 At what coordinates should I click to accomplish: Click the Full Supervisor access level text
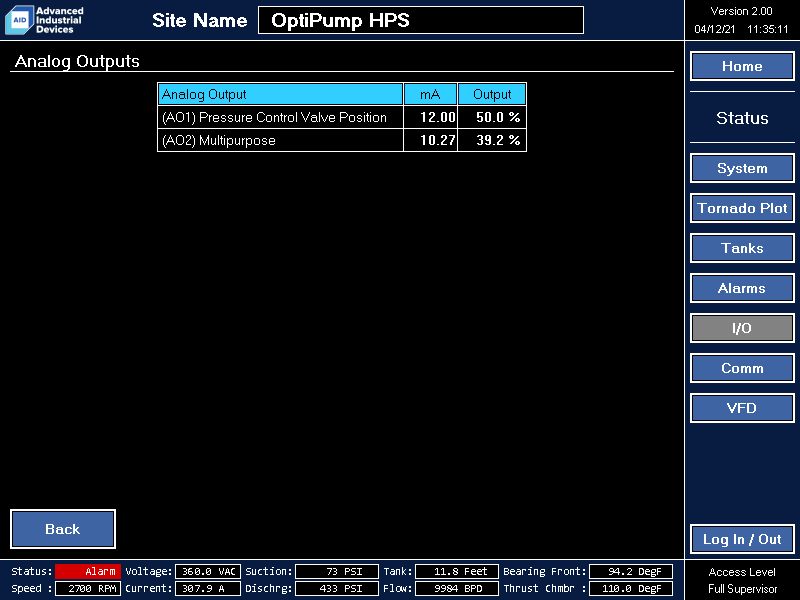coord(742,589)
